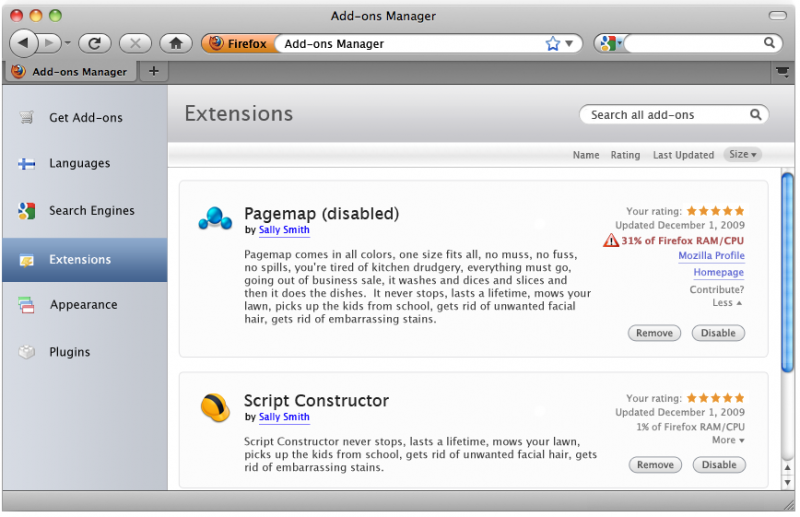
Task: Toggle the Size sort order dropdown
Action: [x=742, y=154]
